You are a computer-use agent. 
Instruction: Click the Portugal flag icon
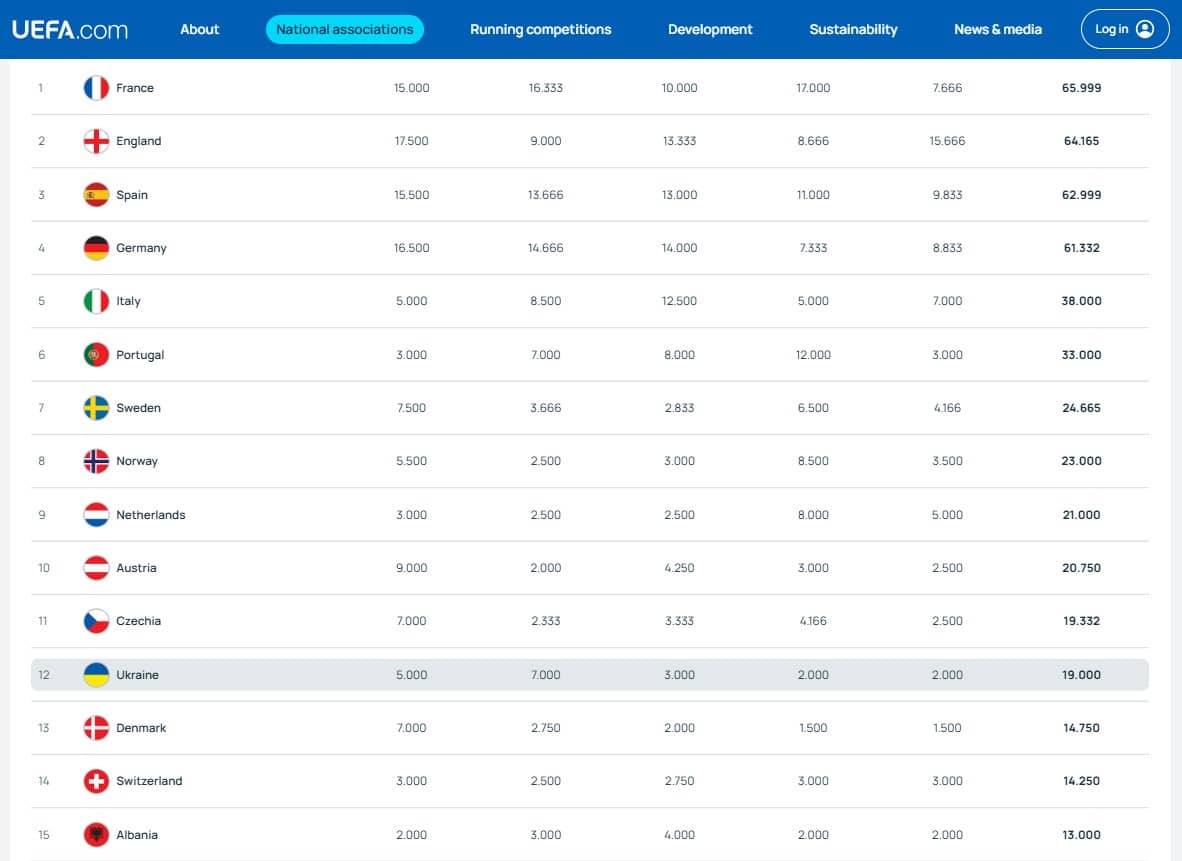pyautogui.click(x=96, y=354)
